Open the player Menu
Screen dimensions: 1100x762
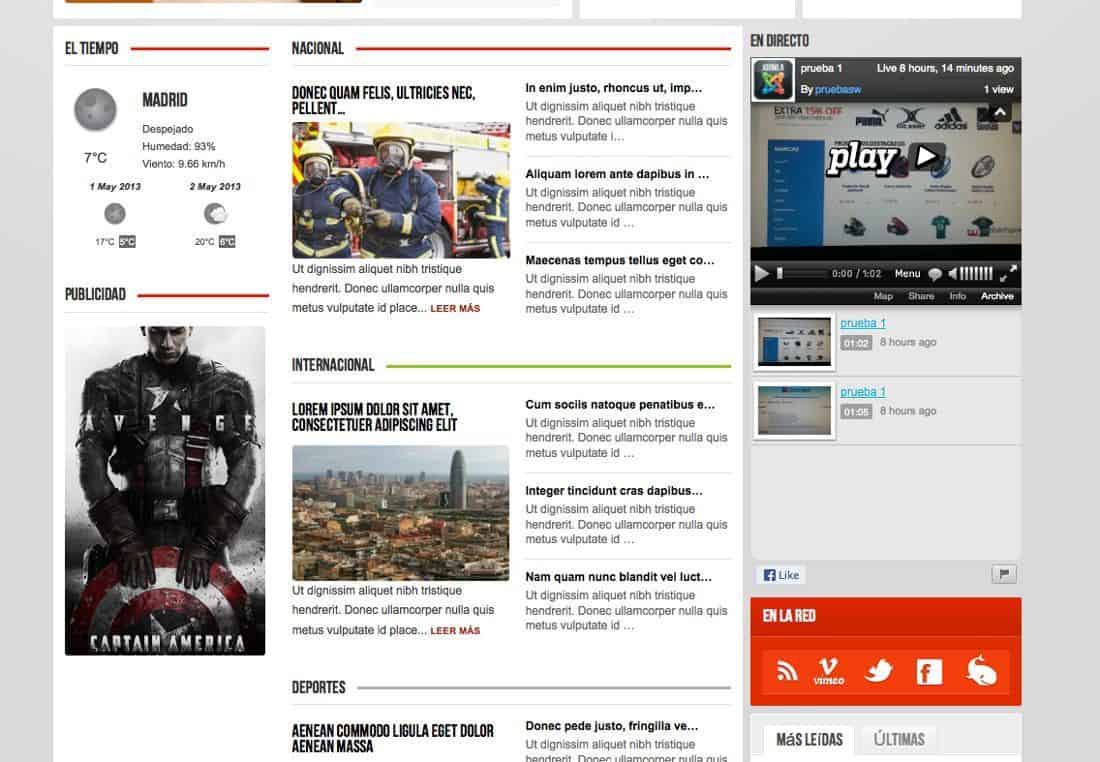[907, 274]
